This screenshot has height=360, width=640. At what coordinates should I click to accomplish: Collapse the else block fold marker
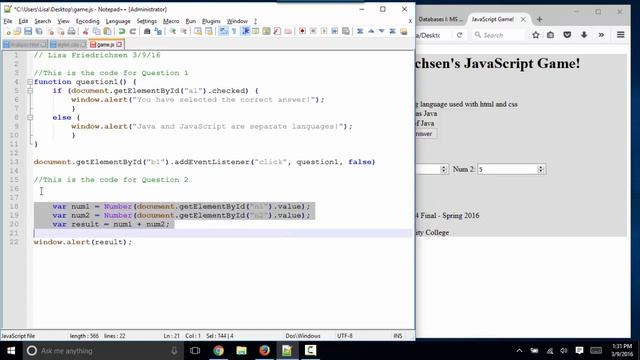click(x=30, y=118)
